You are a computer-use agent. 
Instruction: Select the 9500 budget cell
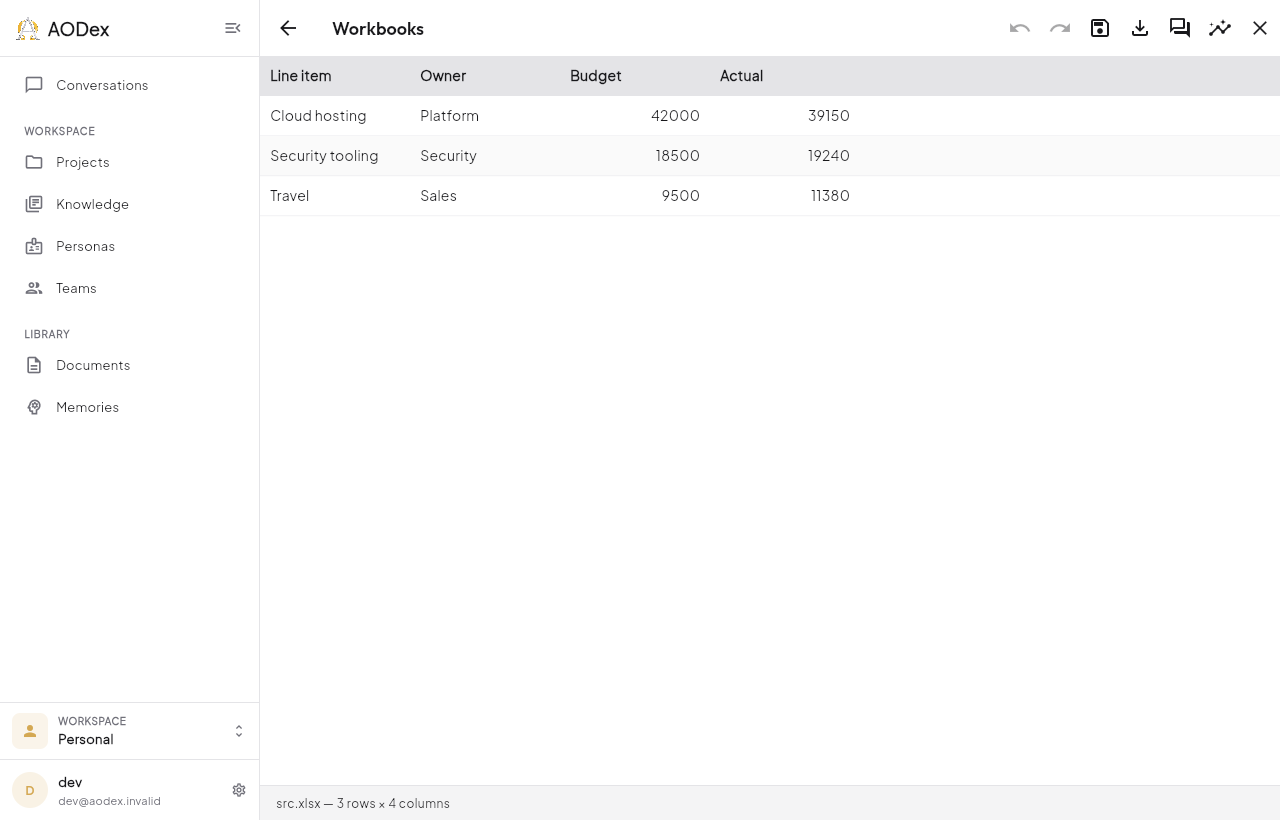(x=635, y=196)
